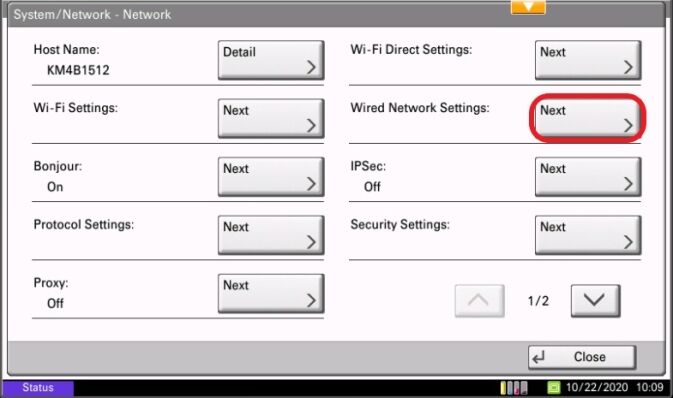Tap the date and time display

click(615, 388)
